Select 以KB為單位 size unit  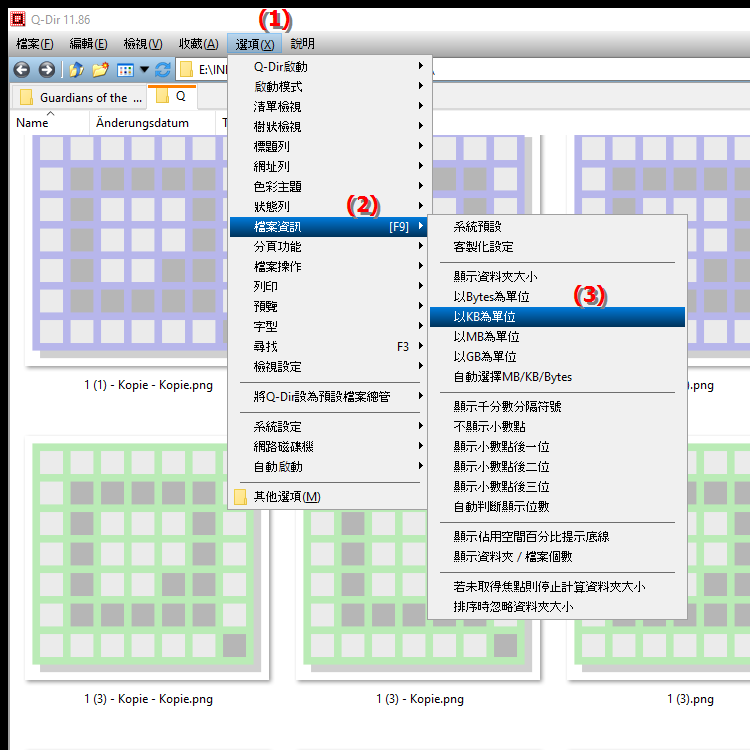pyautogui.click(x=557, y=317)
